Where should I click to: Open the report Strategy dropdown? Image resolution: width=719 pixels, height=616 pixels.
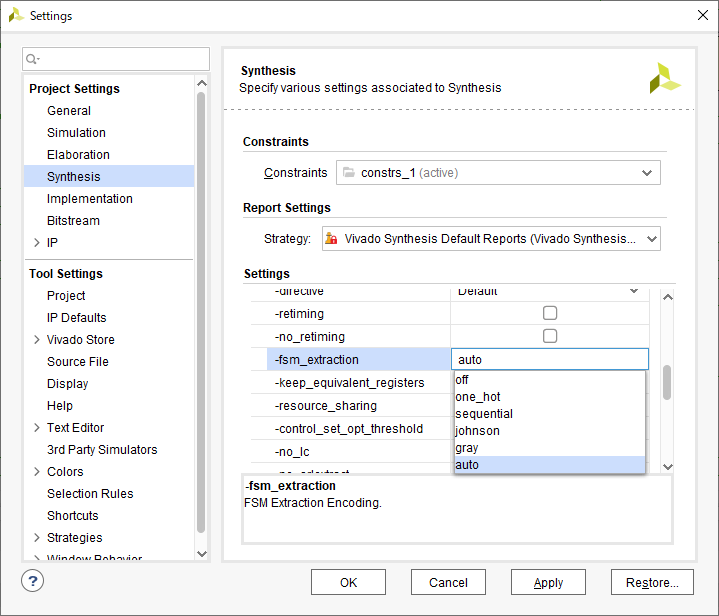point(652,239)
